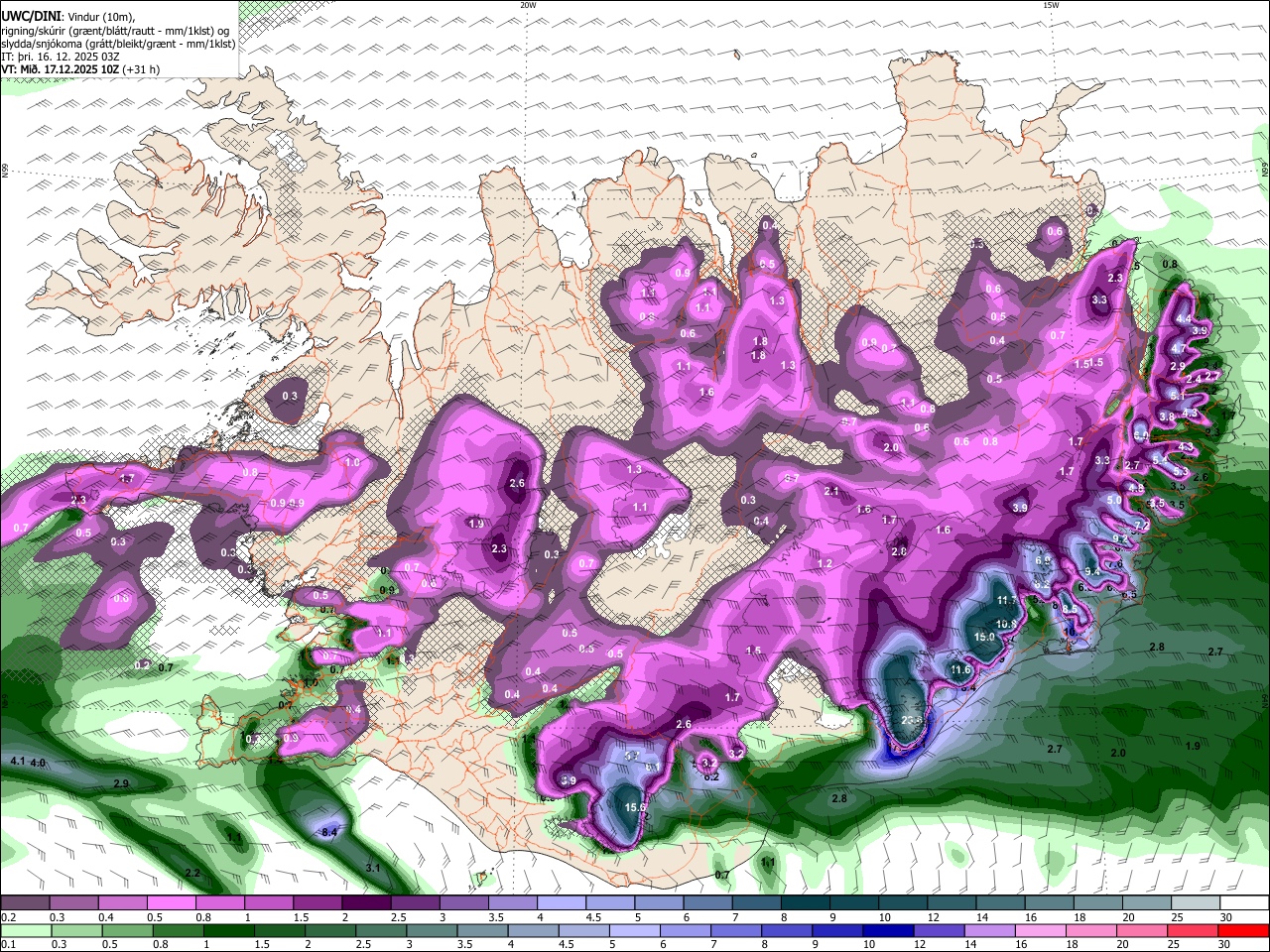Click the white 30 mm swatch in upper legend
1270x952 pixels.
click(1243, 903)
